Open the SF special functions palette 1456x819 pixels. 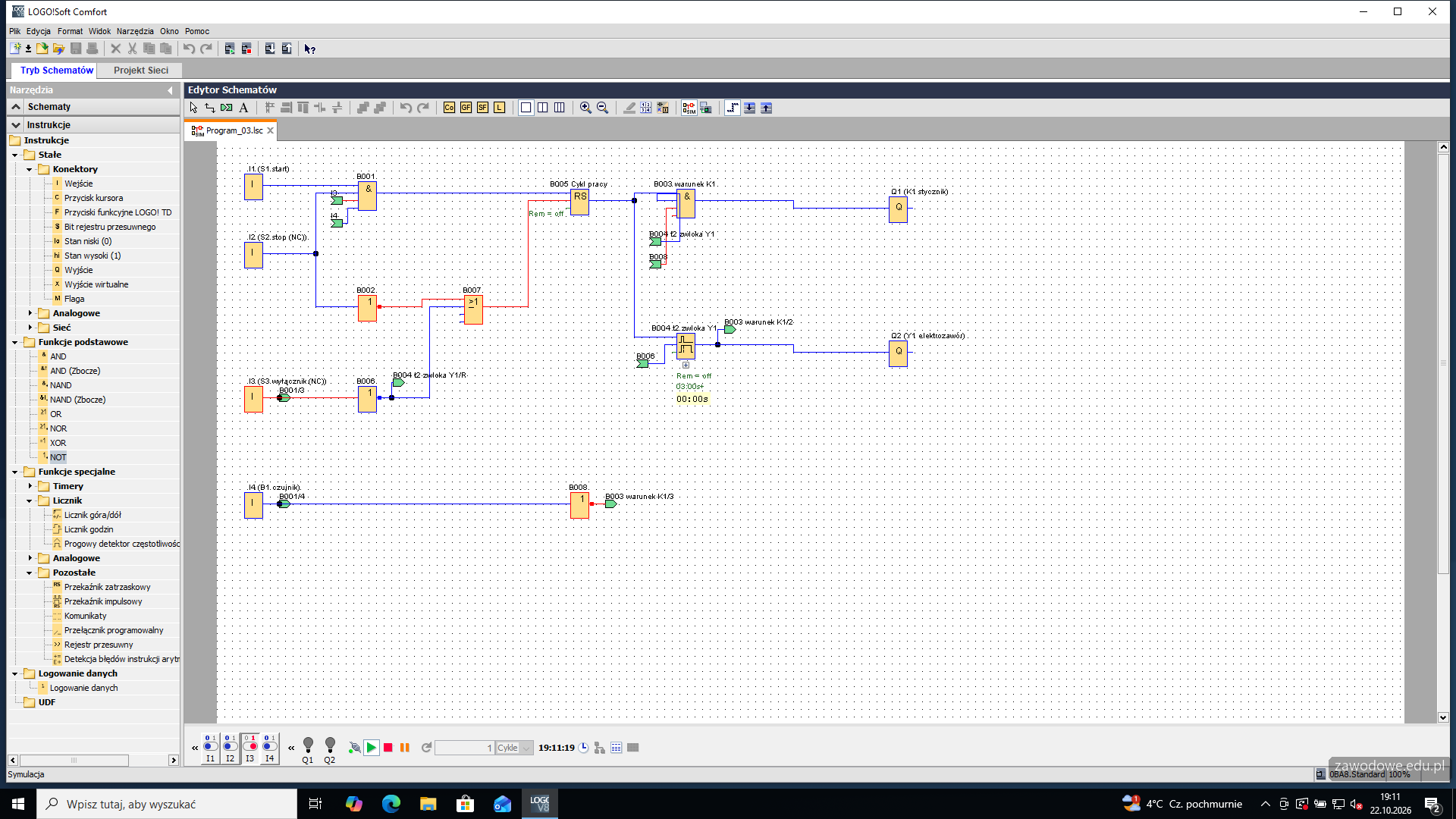[482, 108]
